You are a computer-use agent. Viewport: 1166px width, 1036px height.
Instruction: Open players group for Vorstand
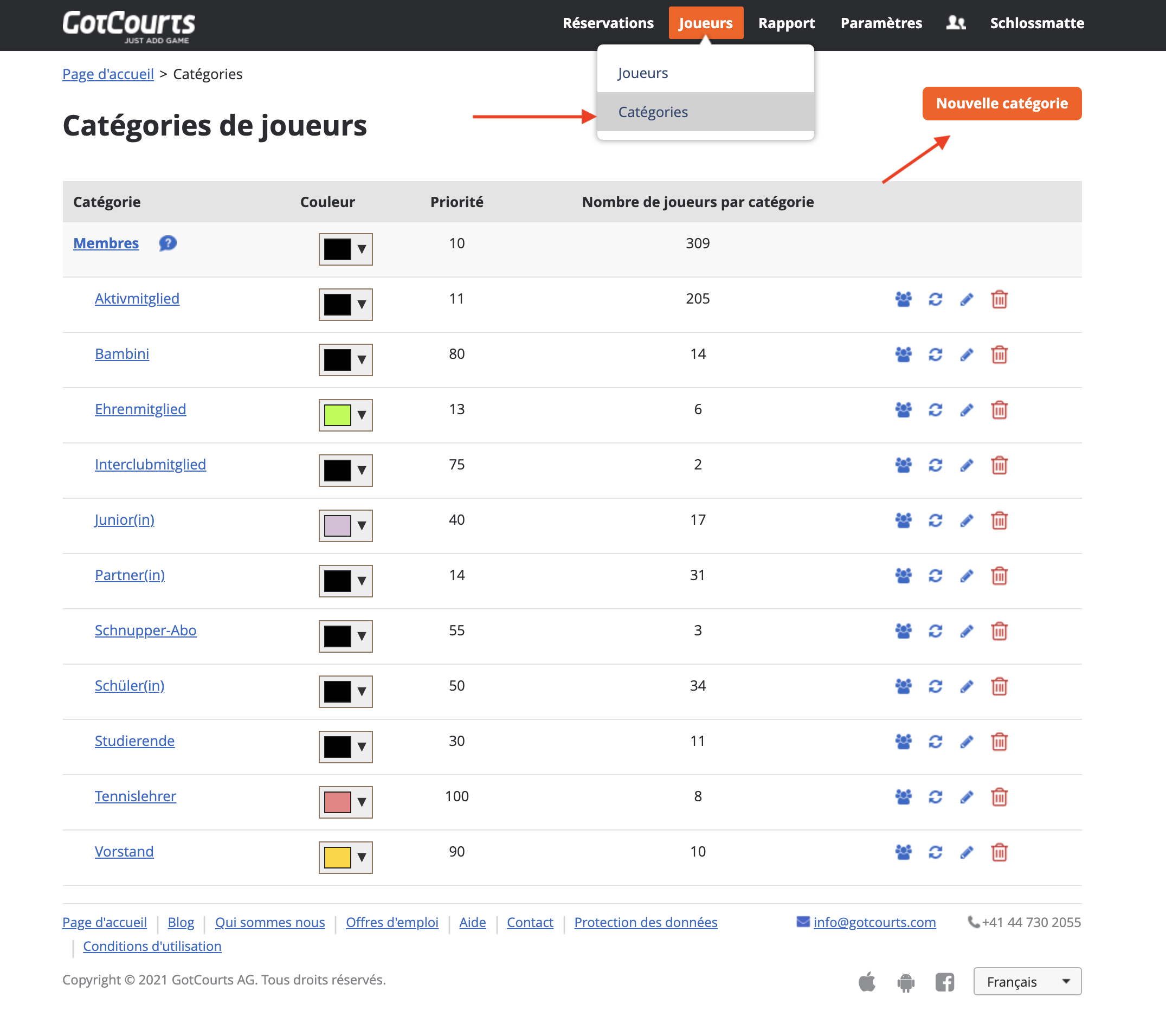tap(903, 852)
